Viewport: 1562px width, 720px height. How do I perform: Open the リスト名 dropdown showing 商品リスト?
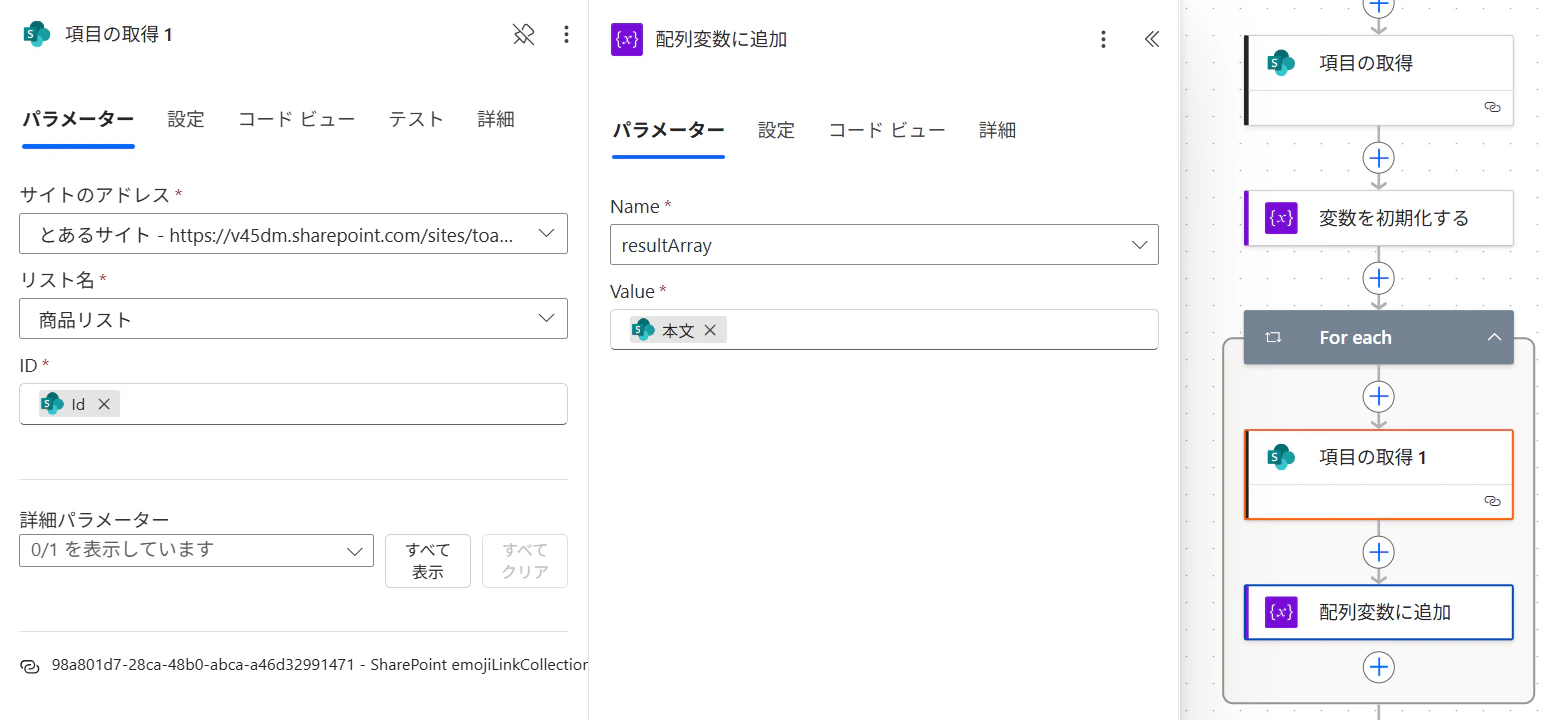point(293,319)
